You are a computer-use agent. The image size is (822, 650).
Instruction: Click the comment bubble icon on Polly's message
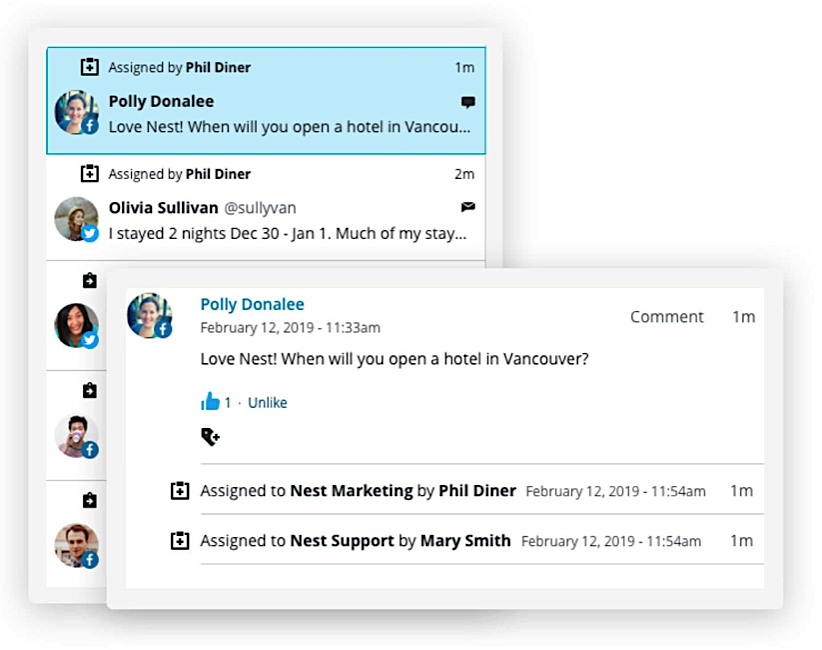pos(468,102)
